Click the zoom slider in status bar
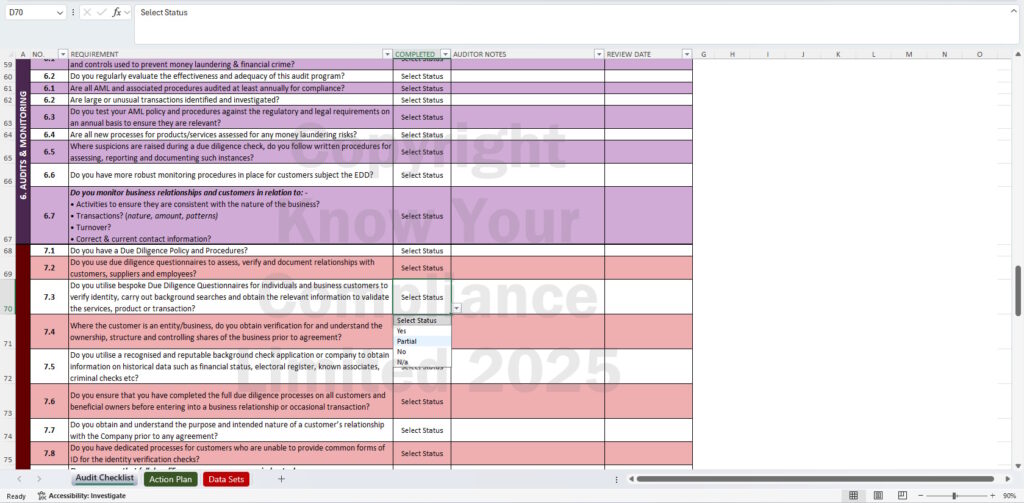1024x503 pixels. click(955, 495)
